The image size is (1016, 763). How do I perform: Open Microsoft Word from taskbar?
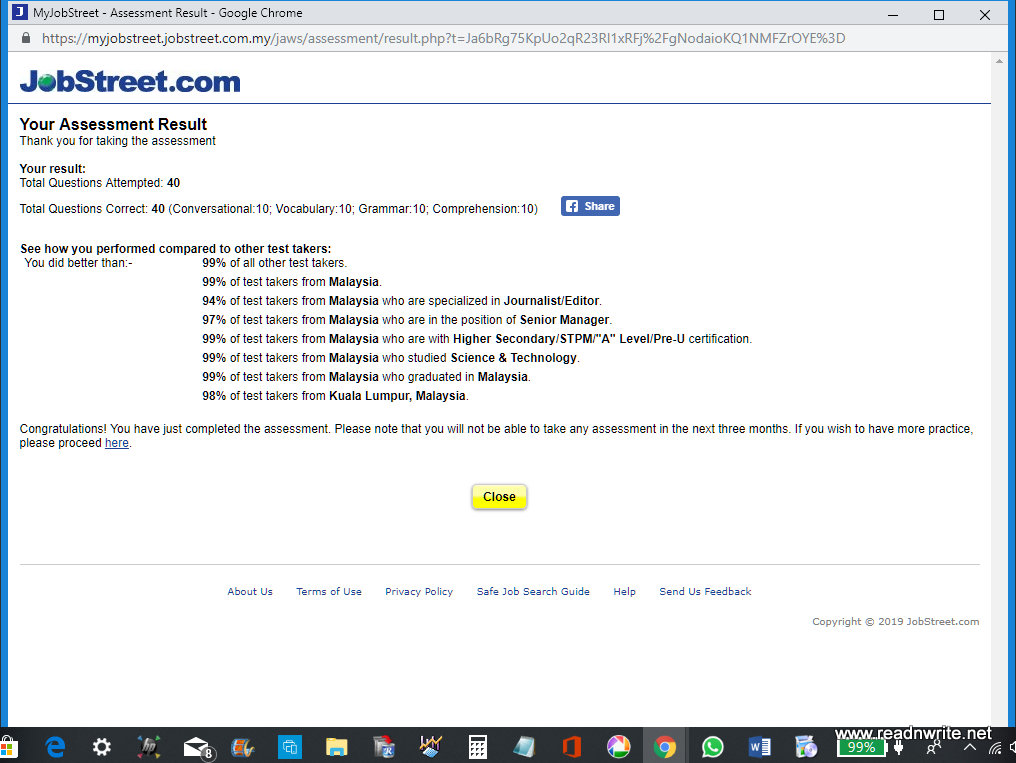759,747
